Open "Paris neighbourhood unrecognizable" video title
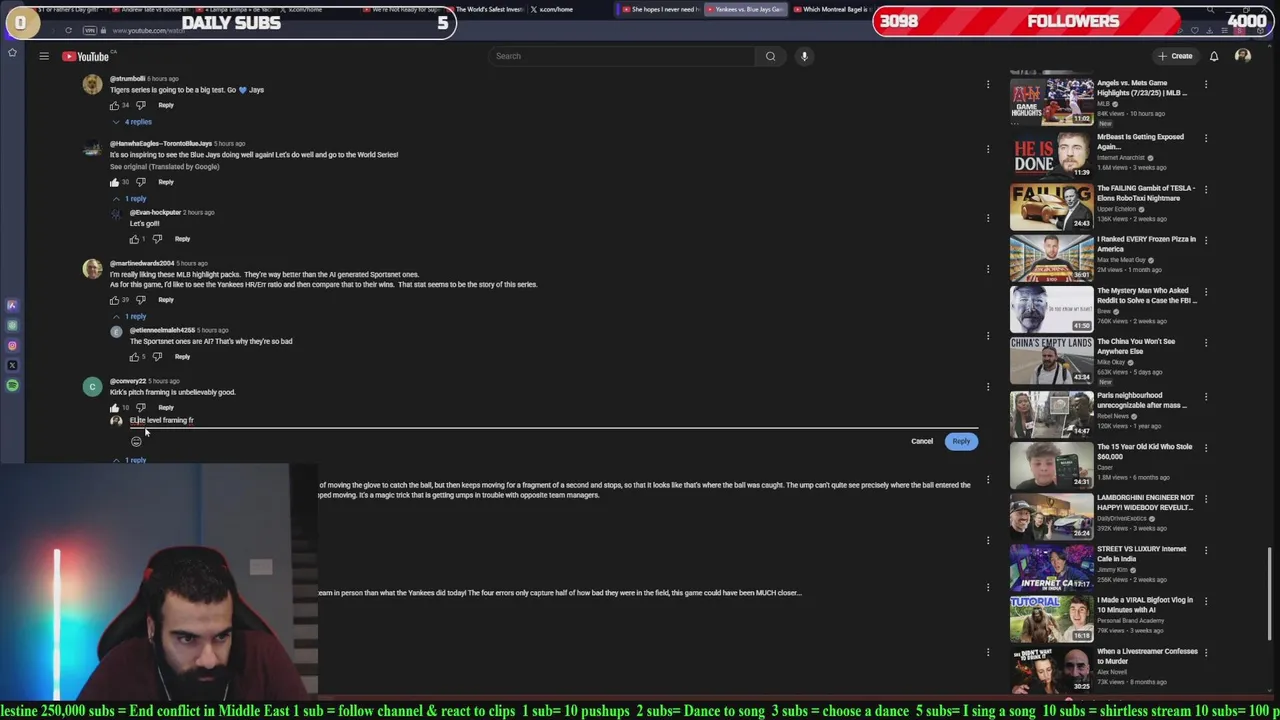This screenshot has width=1280, height=720. click(x=1142, y=400)
